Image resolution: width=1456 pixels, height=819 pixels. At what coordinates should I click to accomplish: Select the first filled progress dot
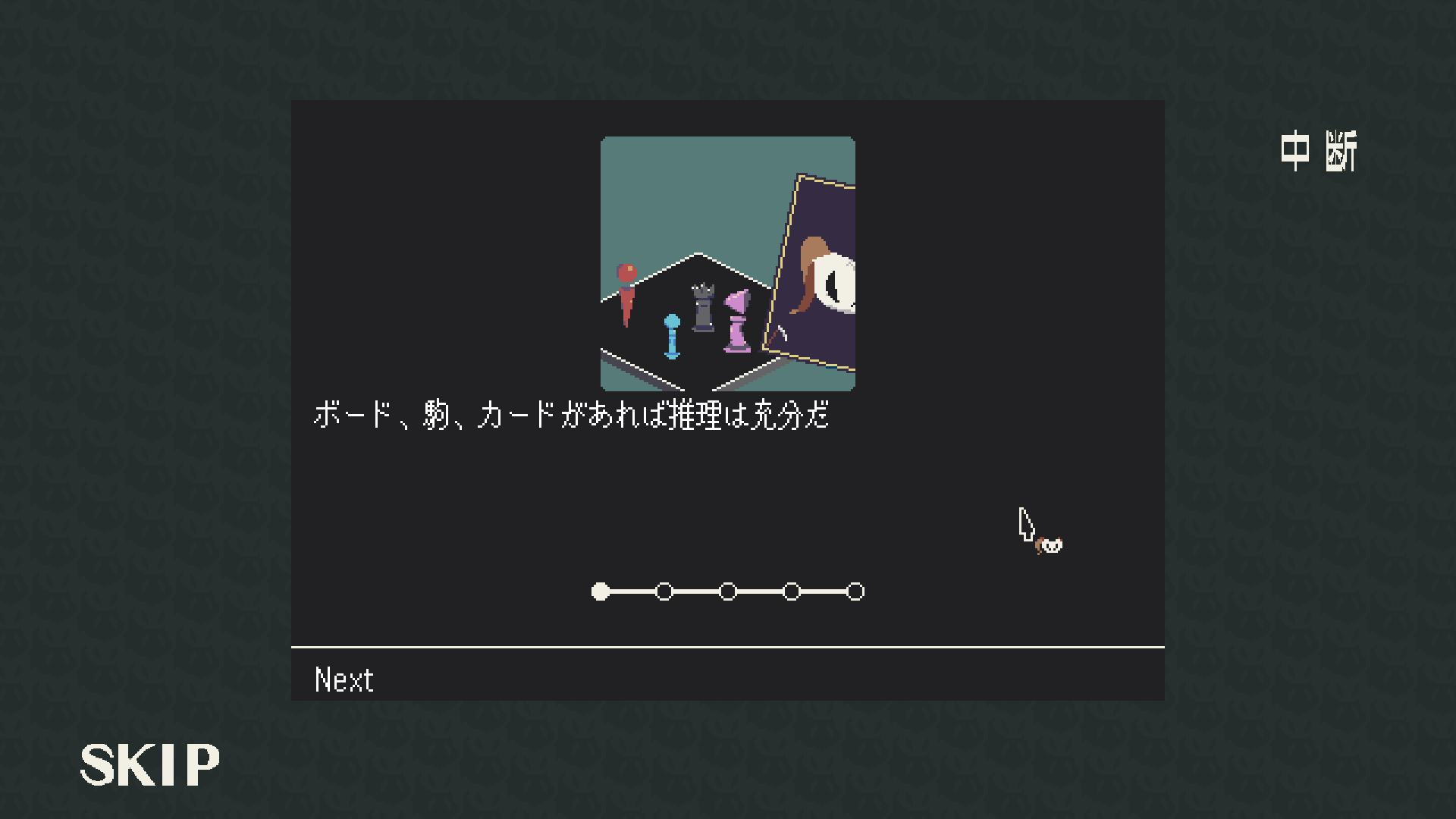[601, 591]
